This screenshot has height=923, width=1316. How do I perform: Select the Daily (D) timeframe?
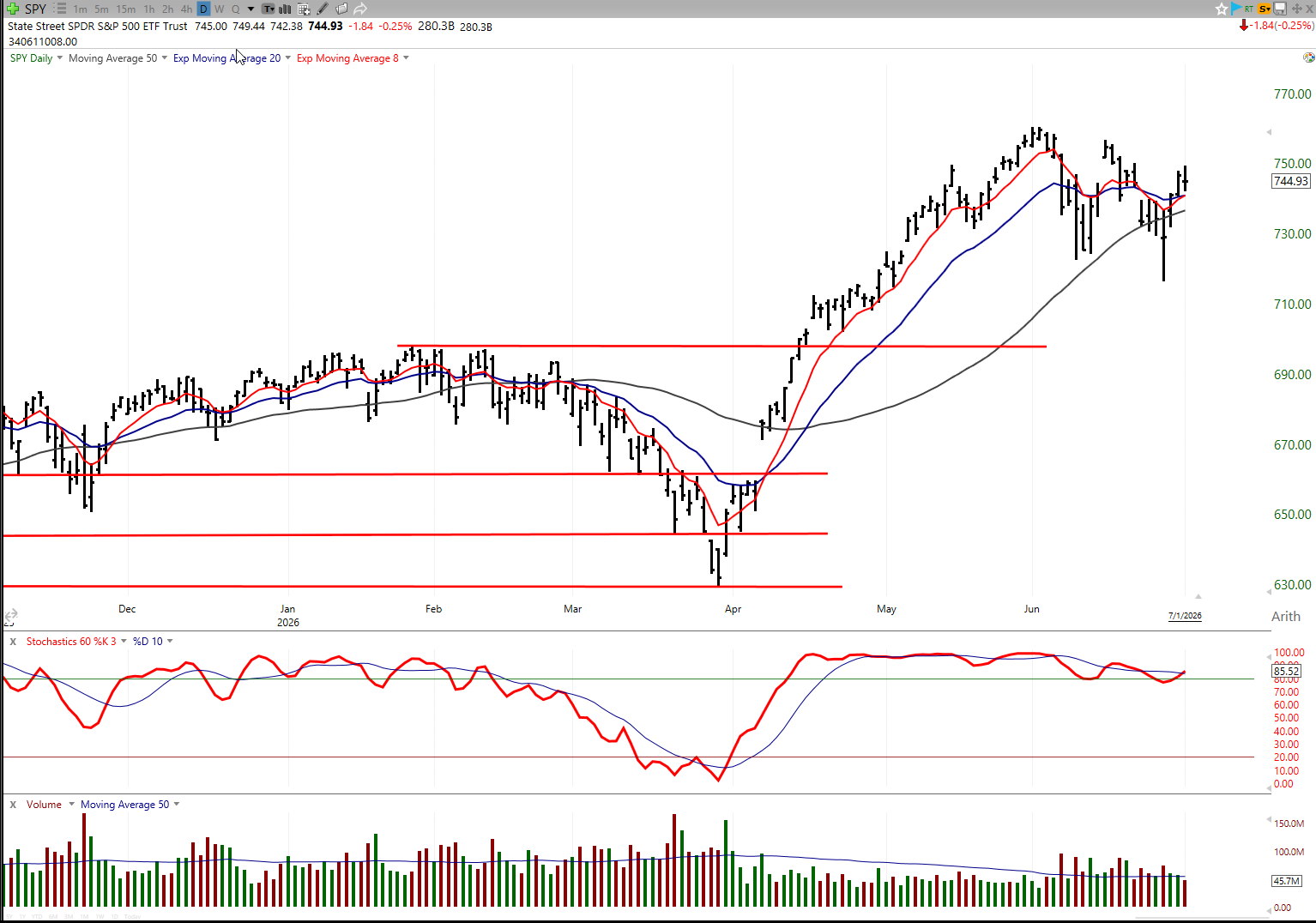click(203, 9)
